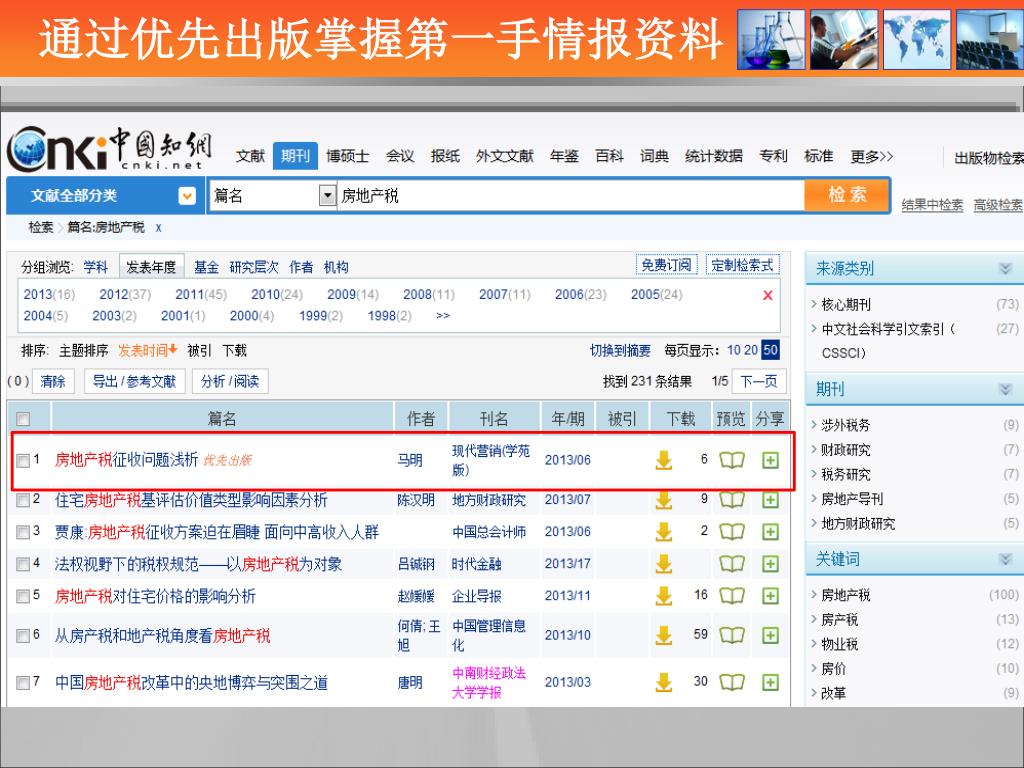This screenshot has height=768, width=1024.
Task: Share the 时代金融 article
Action: [x=771, y=564]
